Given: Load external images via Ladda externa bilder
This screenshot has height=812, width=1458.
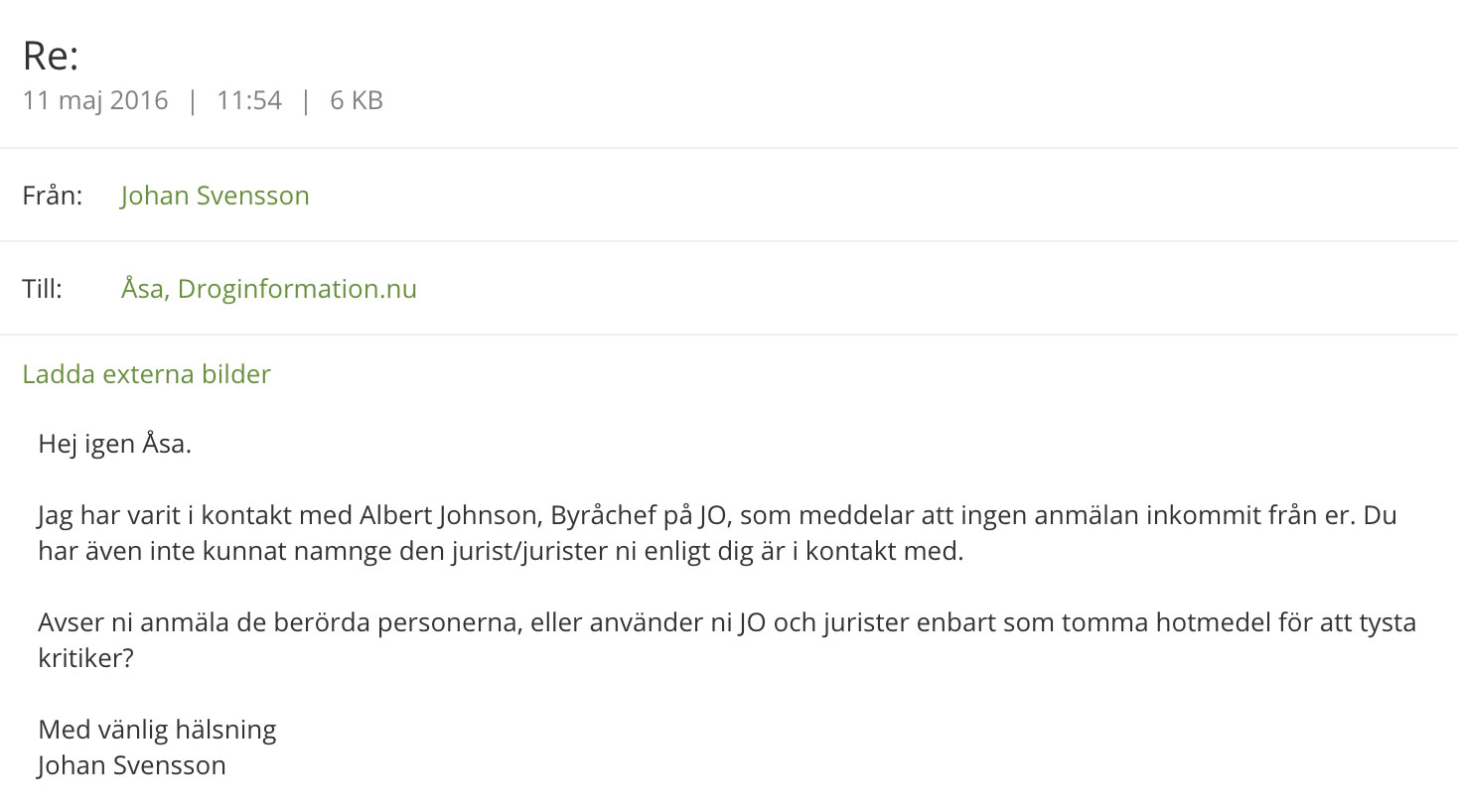Looking at the screenshot, I should click(146, 374).
